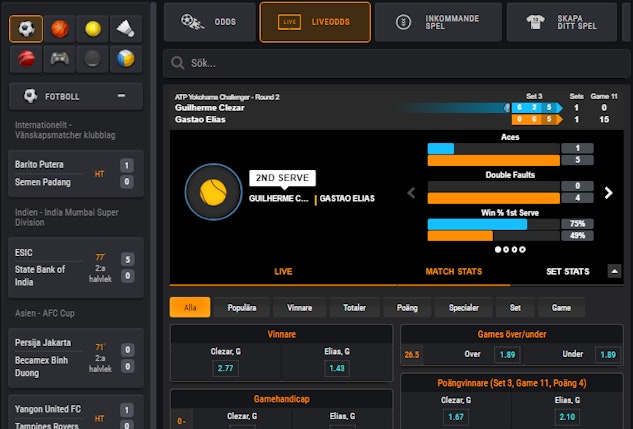Bet Elias, G point winner at 2.10

tap(567, 417)
